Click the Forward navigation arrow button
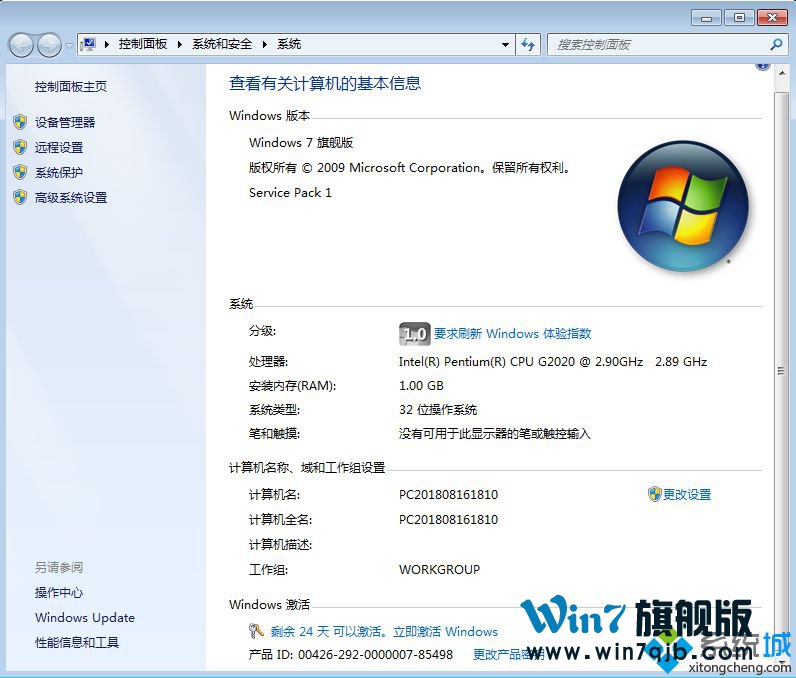Image resolution: width=796 pixels, height=678 pixels. (x=49, y=45)
